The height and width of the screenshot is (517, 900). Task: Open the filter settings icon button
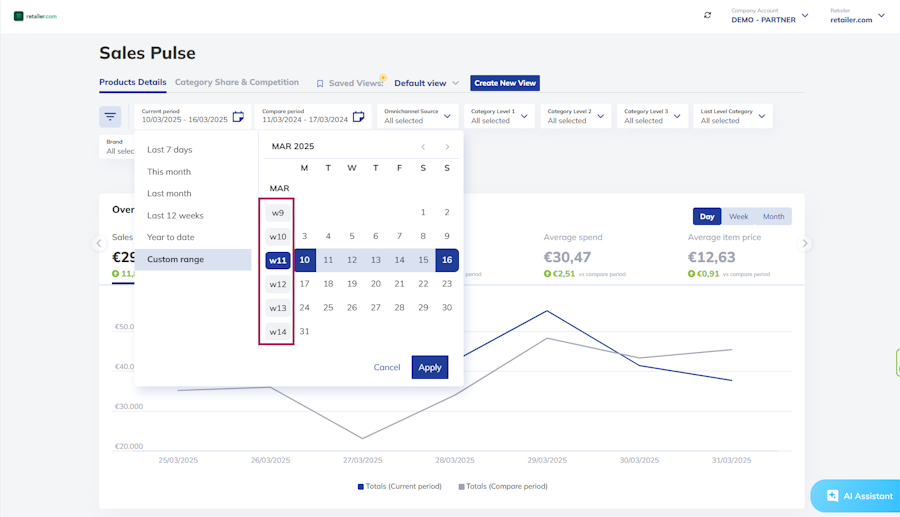(110, 116)
